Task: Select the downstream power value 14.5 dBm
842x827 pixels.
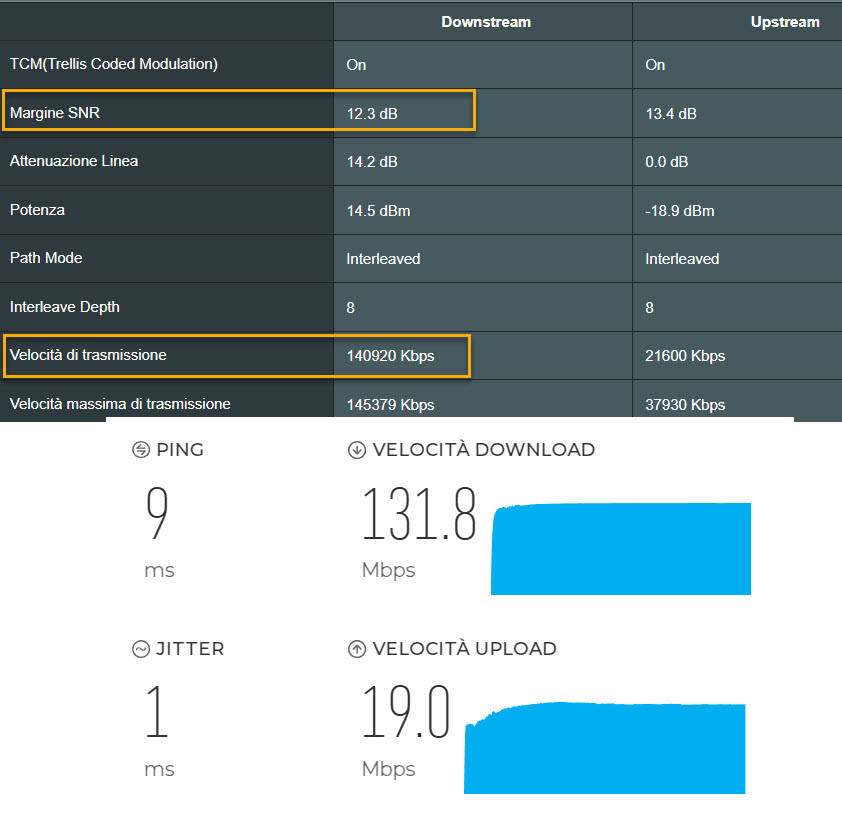Action: [x=379, y=211]
